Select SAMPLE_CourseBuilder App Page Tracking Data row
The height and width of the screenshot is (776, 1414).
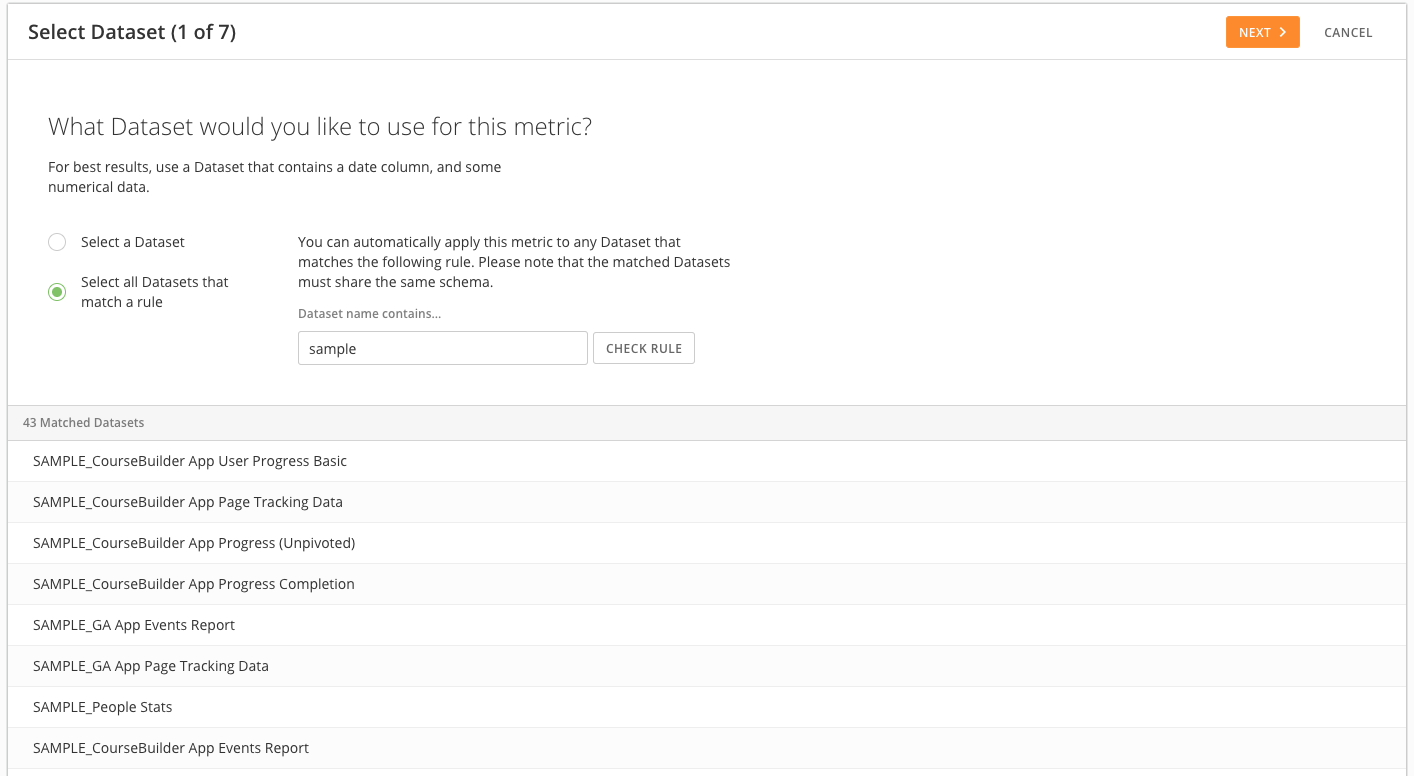point(706,502)
